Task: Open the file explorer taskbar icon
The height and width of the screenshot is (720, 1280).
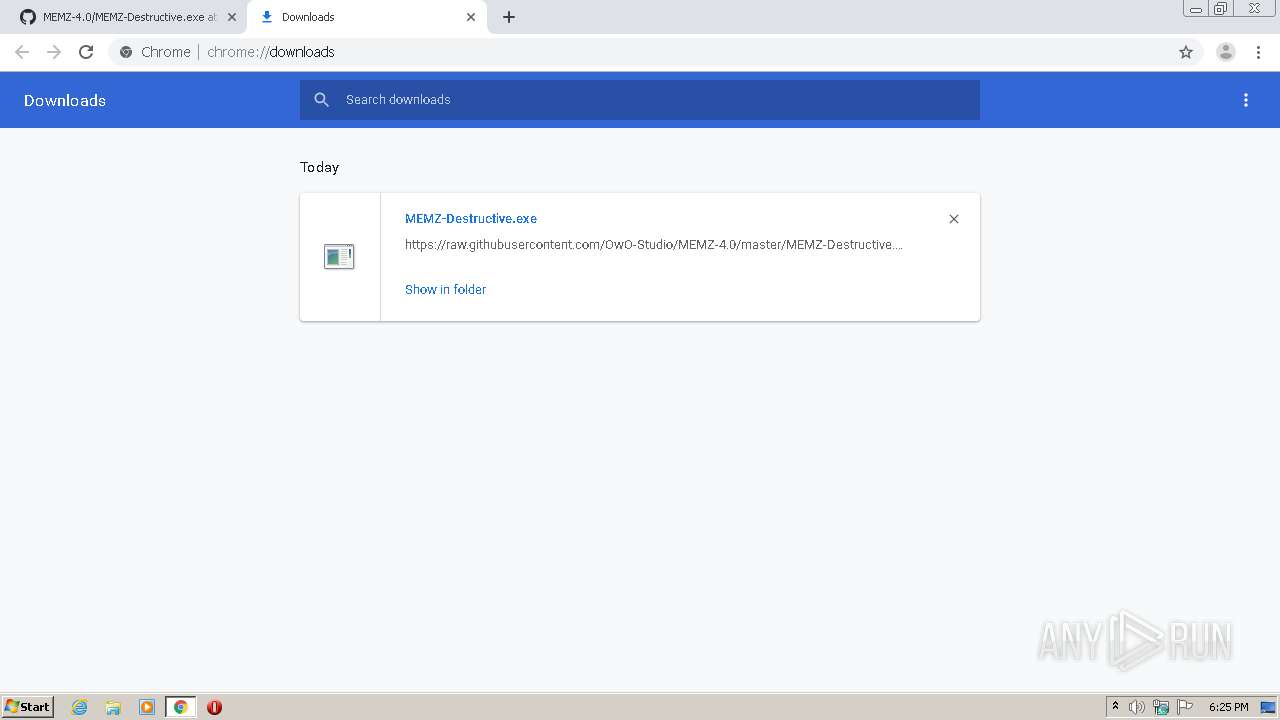Action: click(x=113, y=707)
